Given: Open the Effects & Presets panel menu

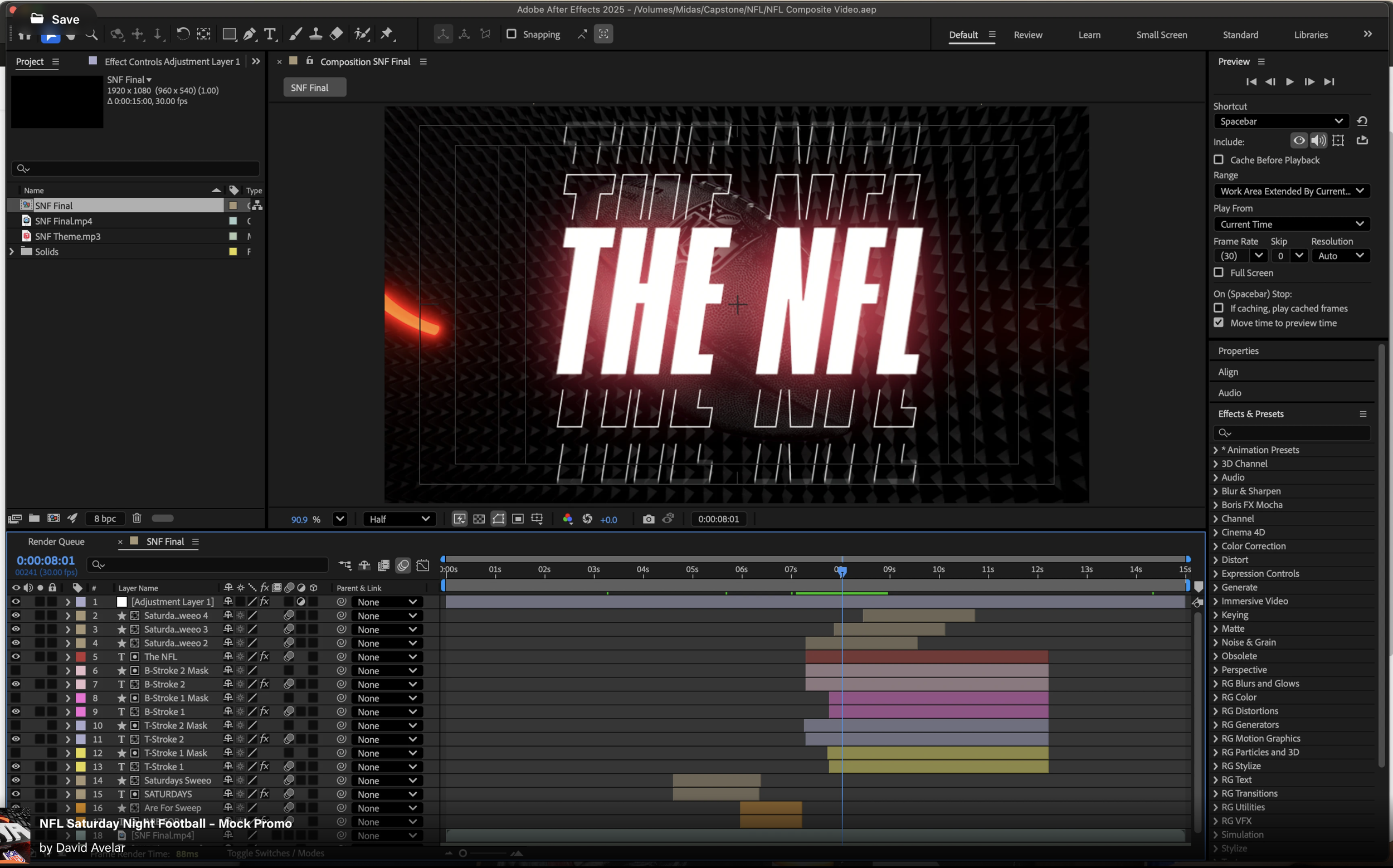Looking at the screenshot, I should point(1362,414).
